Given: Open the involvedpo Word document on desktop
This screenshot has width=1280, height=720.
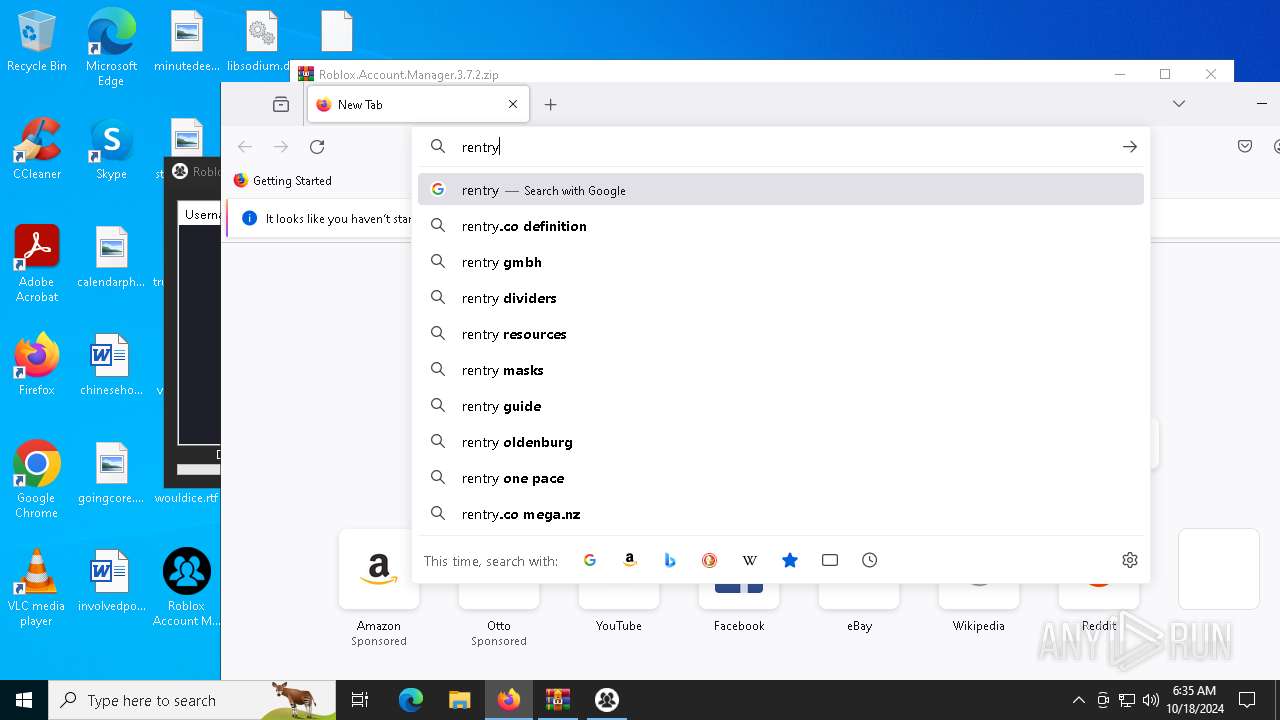Looking at the screenshot, I should (x=111, y=580).
